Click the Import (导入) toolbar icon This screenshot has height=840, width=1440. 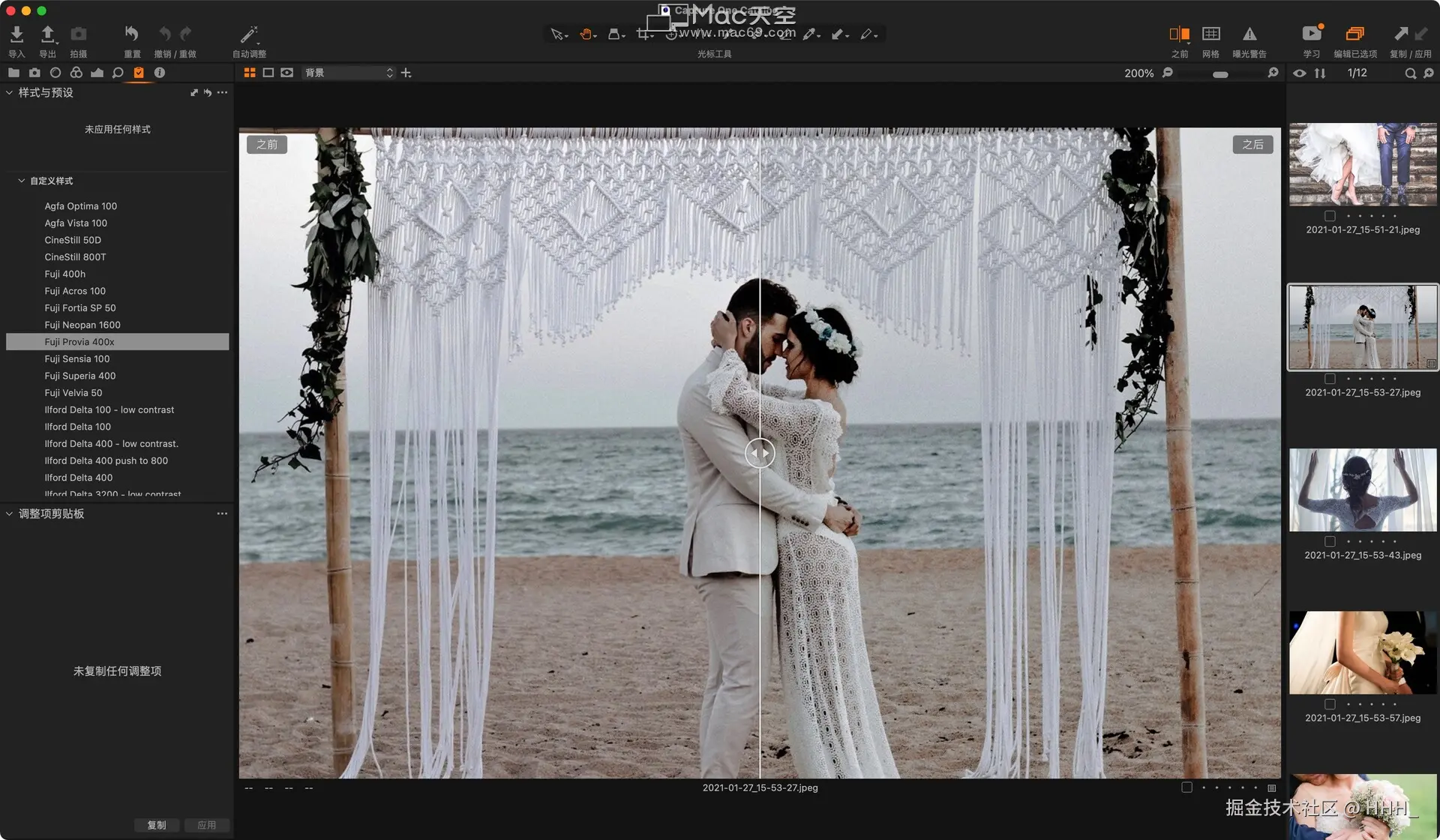[x=16, y=34]
